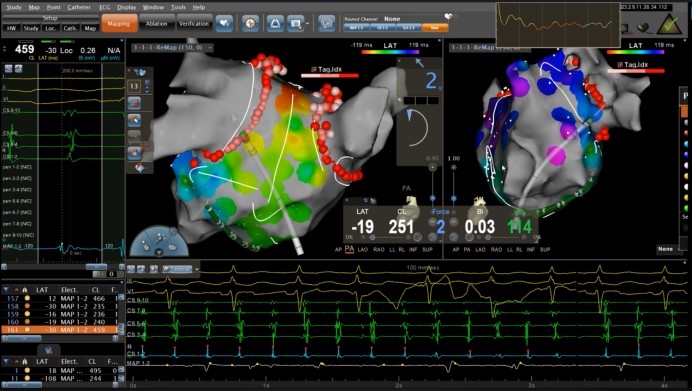Click the green checkmark triangle status icon
The width and height of the screenshot is (692, 391).
[x=669, y=24]
